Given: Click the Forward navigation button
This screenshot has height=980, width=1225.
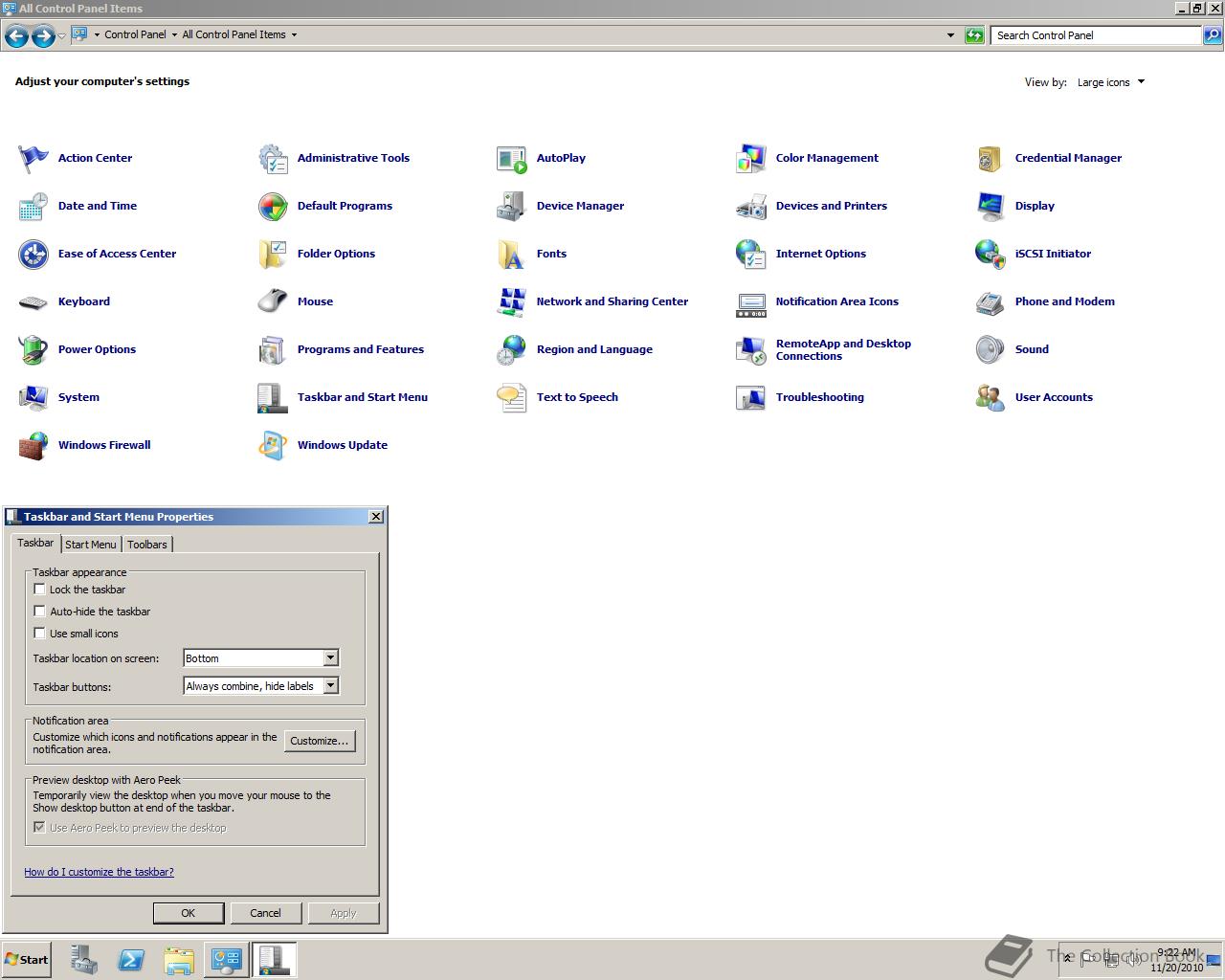Looking at the screenshot, I should coord(43,36).
